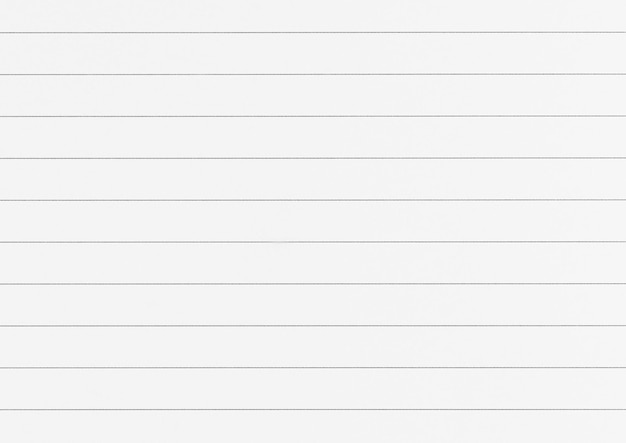This screenshot has height=443, width=626.
Task: Click the blank row between eighth and ninth lines
Action: pyautogui.click(x=313, y=347)
